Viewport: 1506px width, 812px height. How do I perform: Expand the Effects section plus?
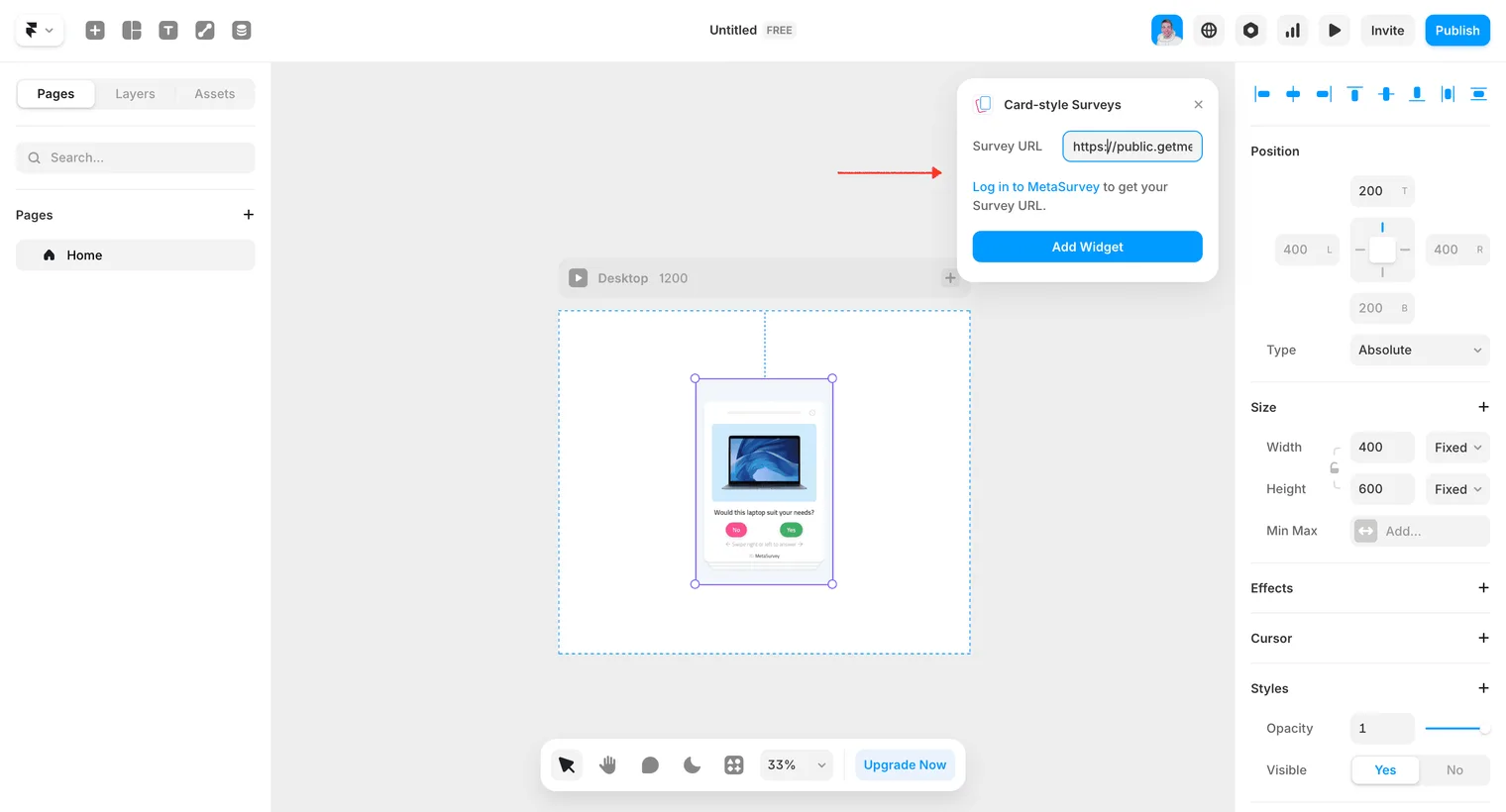click(1483, 588)
